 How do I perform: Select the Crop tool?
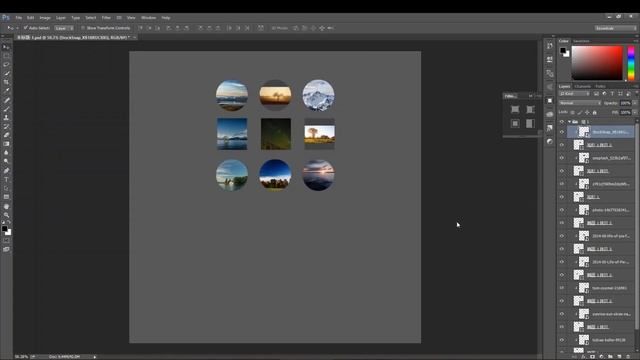click(x=6, y=82)
